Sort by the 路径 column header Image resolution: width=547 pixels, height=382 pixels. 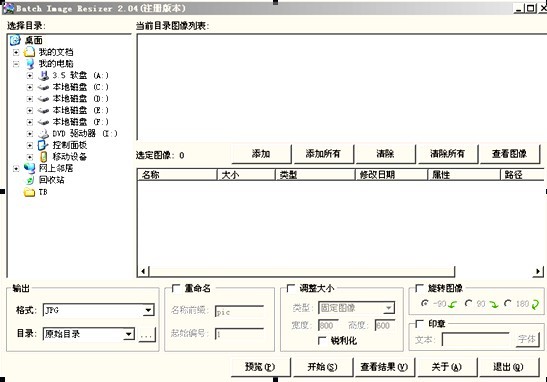pyautogui.click(x=523, y=175)
